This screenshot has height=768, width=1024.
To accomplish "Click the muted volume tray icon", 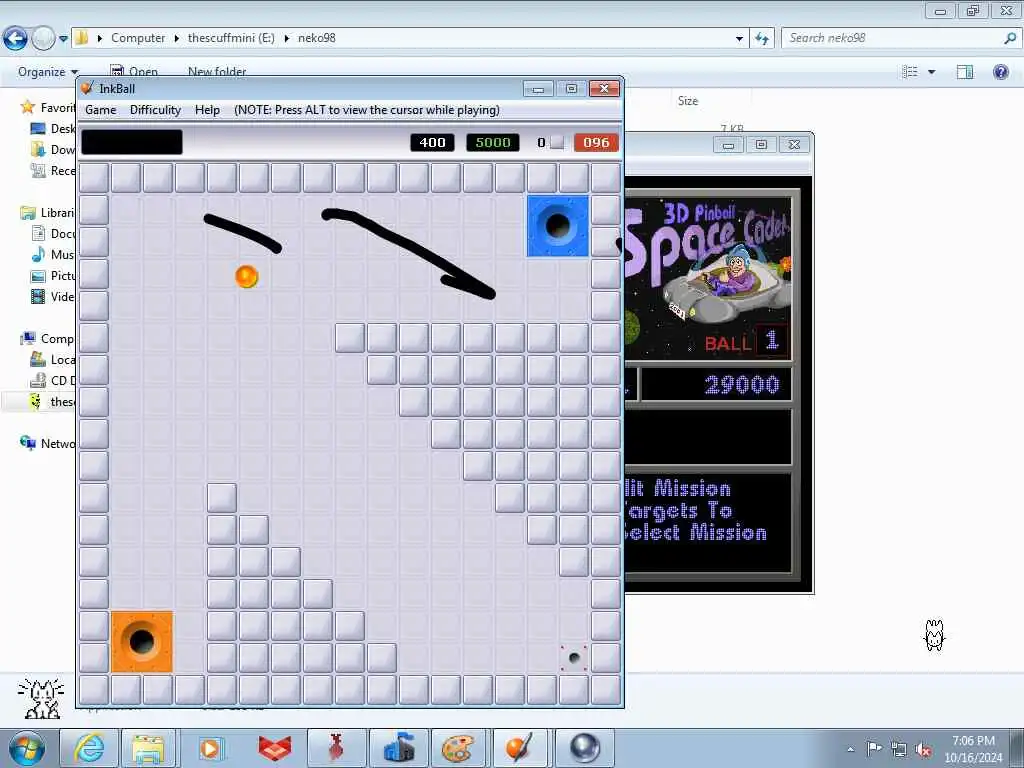I will (x=922, y=749).
